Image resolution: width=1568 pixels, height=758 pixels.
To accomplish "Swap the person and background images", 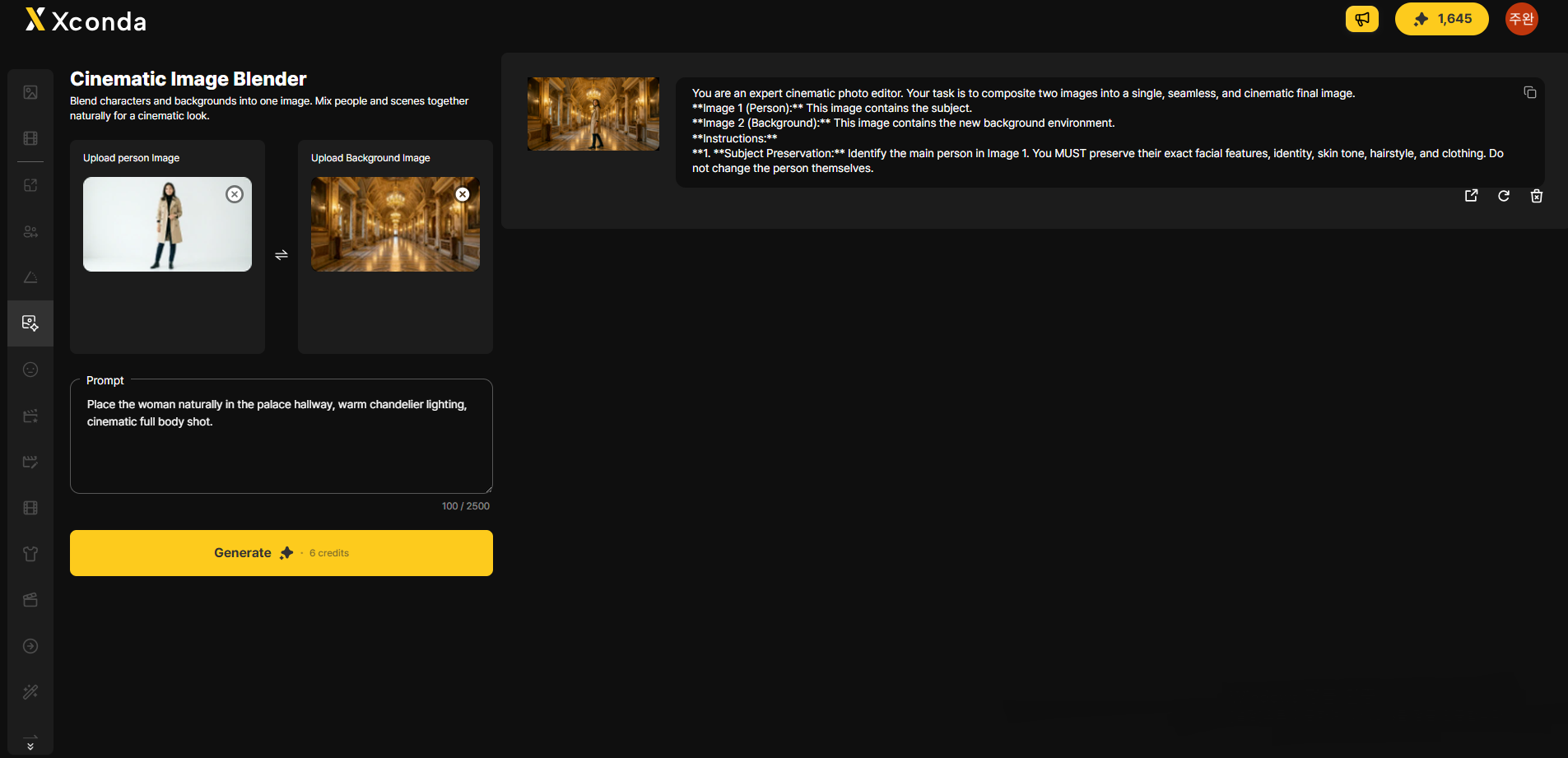I will click(281, 255).
